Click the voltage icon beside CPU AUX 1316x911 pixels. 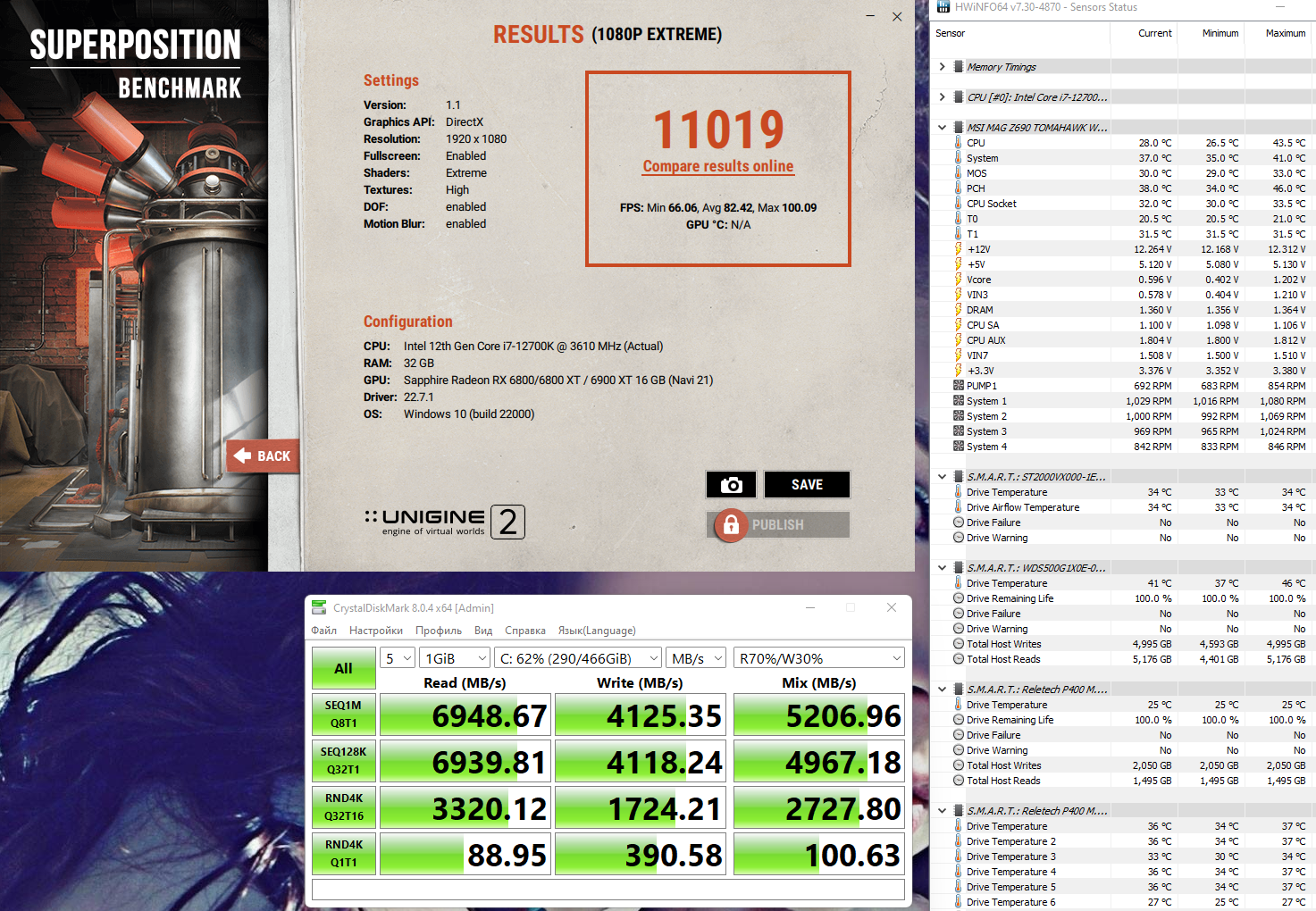[x=958, y=340]
